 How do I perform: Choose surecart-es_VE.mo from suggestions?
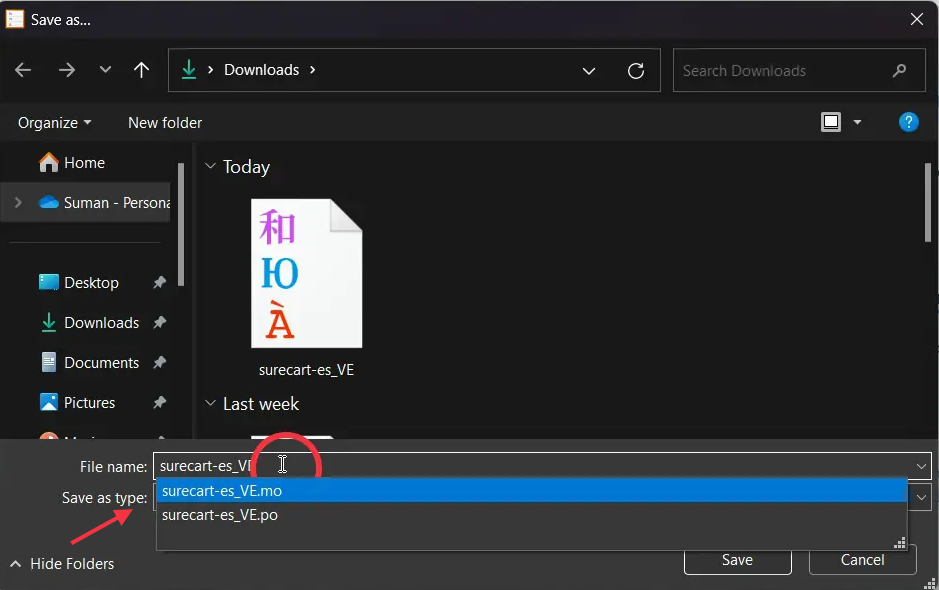222,490
